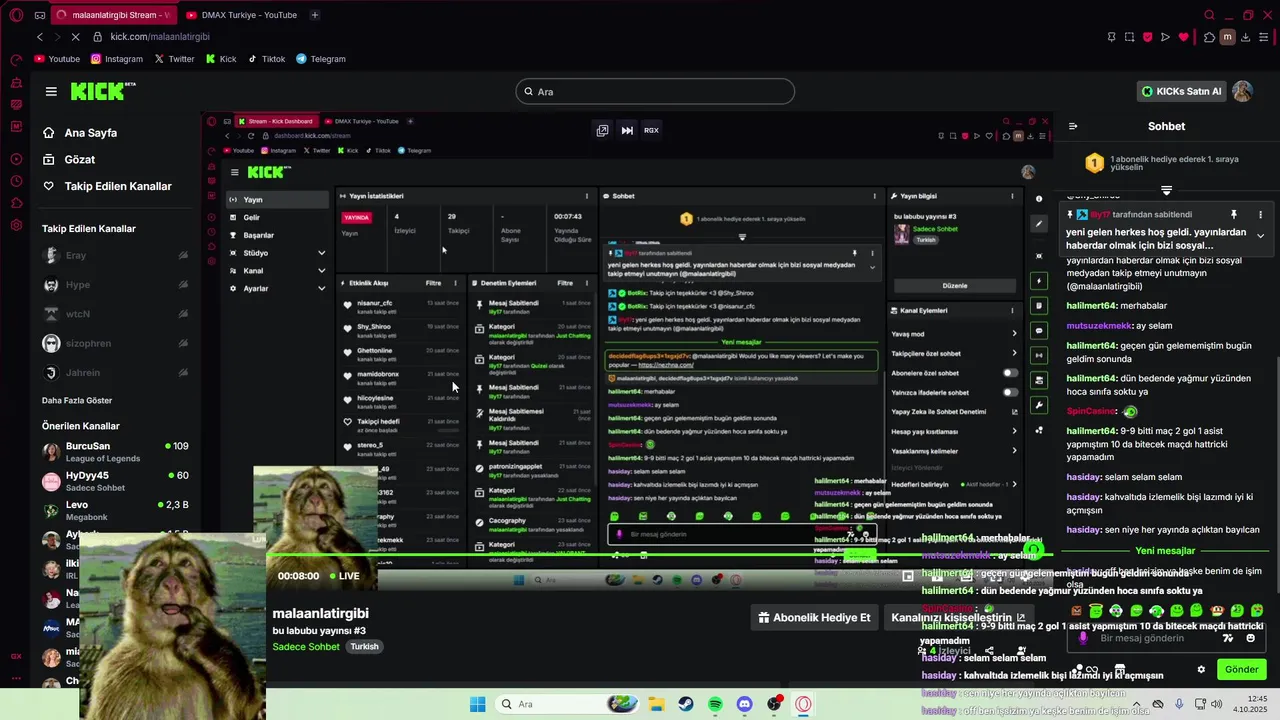
Task: Open Windows Start menu
Action: pos(476,704)
